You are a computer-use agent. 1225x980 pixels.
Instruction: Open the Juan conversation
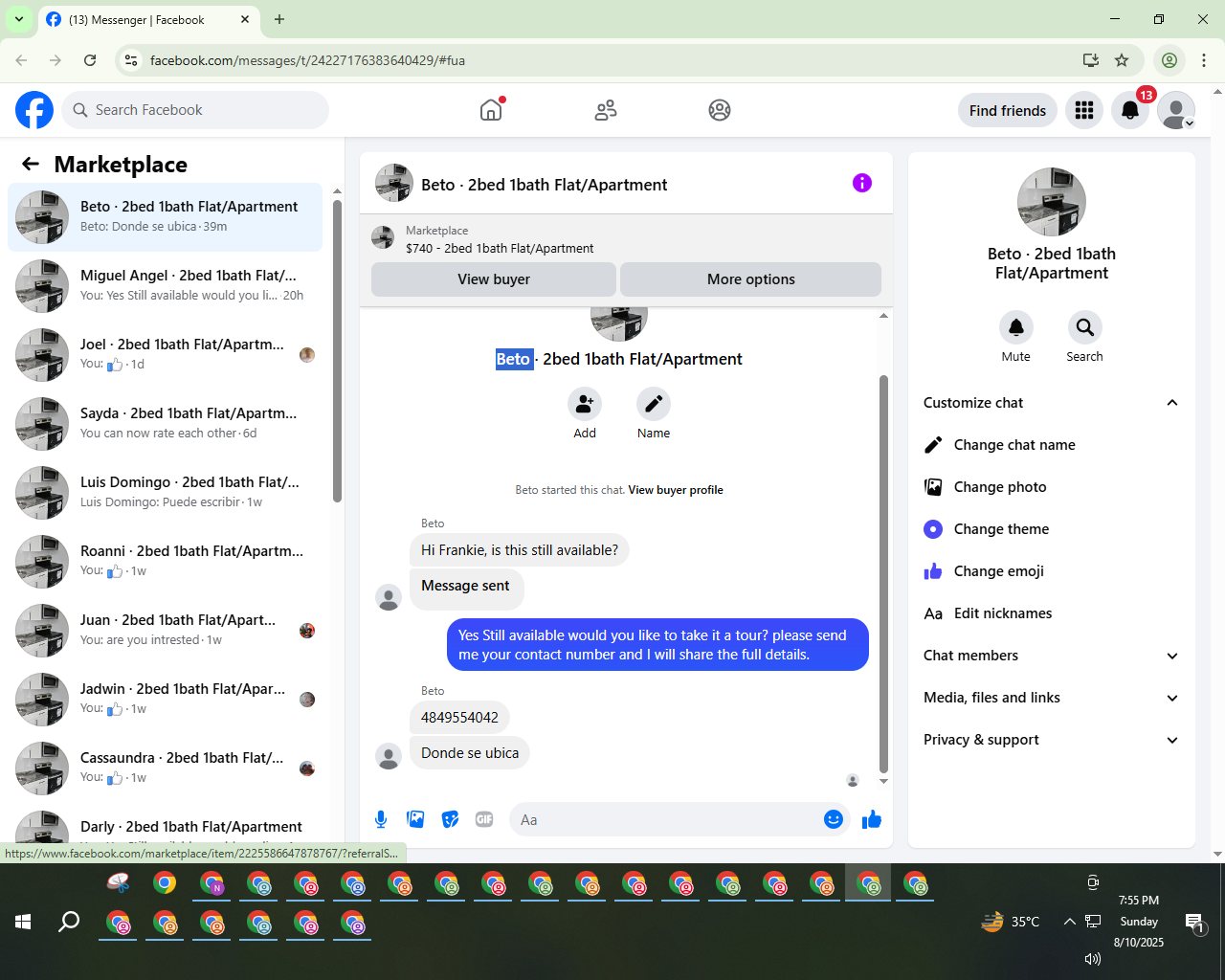coord(165,631)
